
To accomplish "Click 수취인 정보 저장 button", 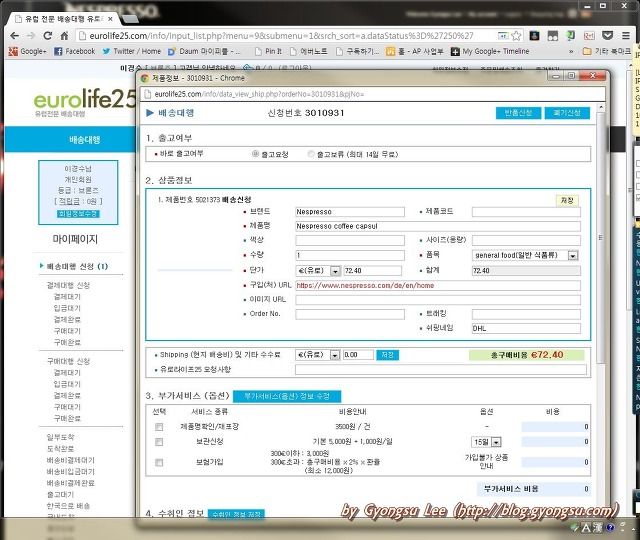I will coord(236,514).
